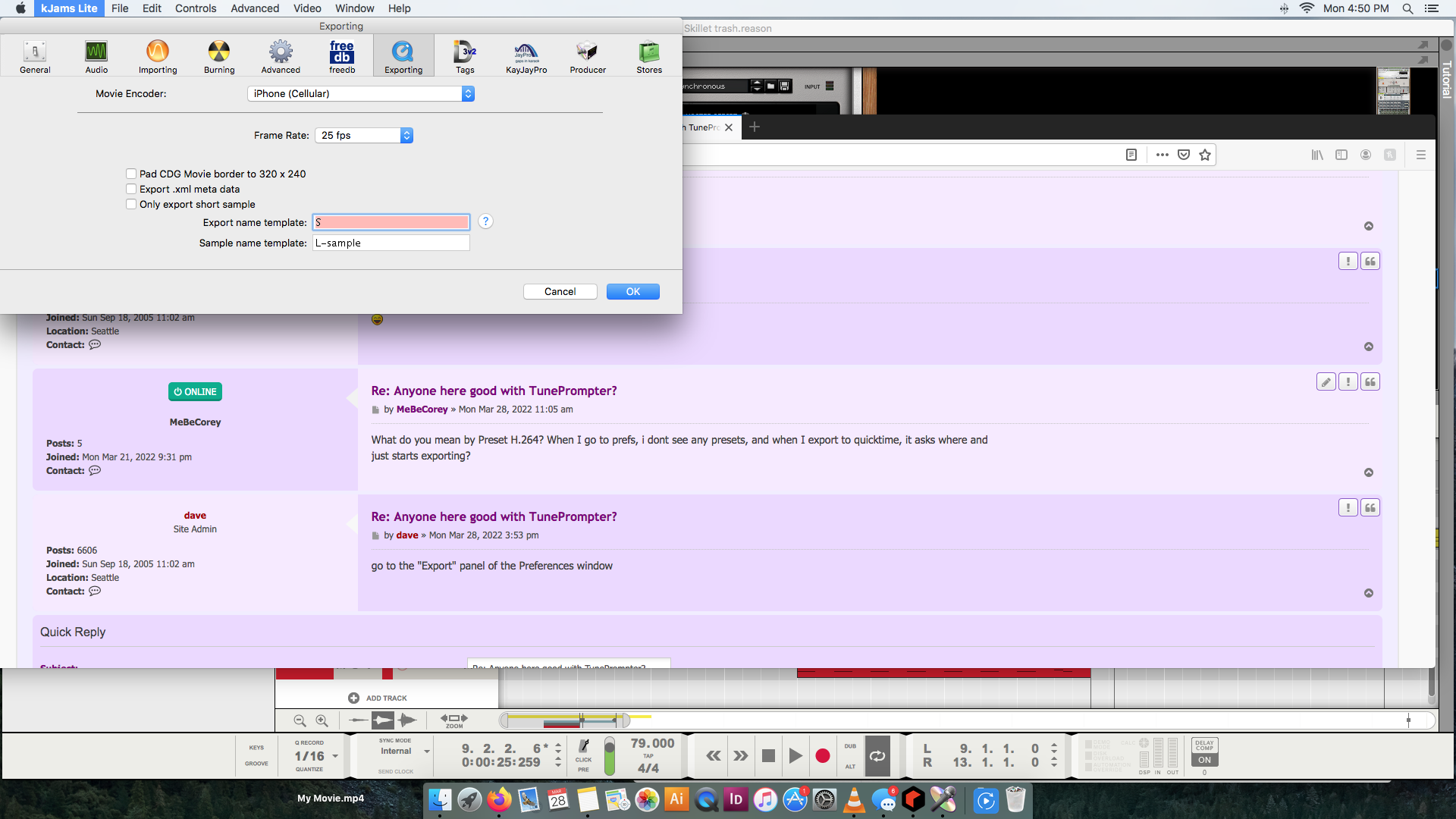Open the Controls menu
Image resolution: width=1456 pixels, height=819 pixels.
click(x=195, y=8)
